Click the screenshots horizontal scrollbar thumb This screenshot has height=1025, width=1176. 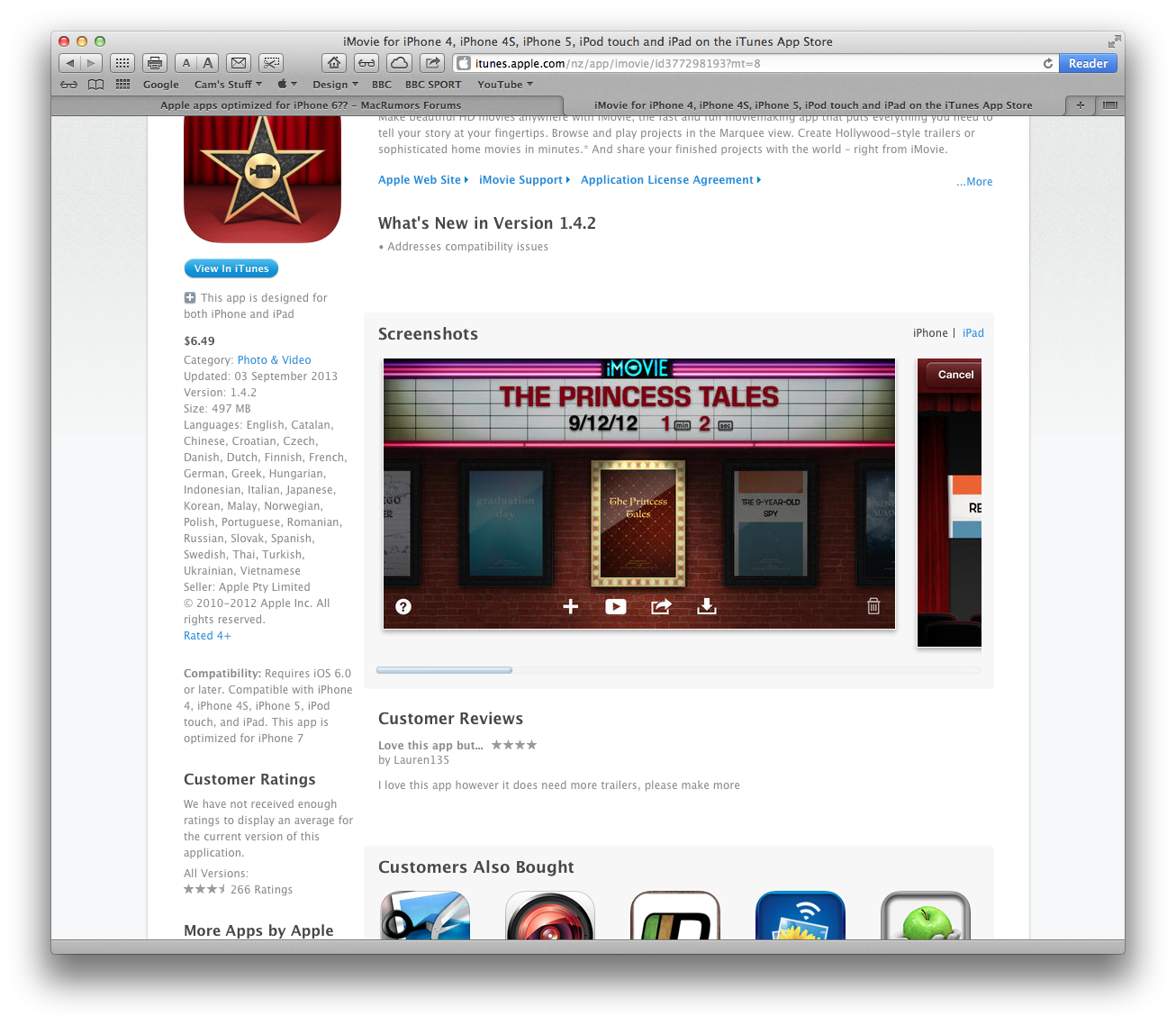tap(444, 670)
